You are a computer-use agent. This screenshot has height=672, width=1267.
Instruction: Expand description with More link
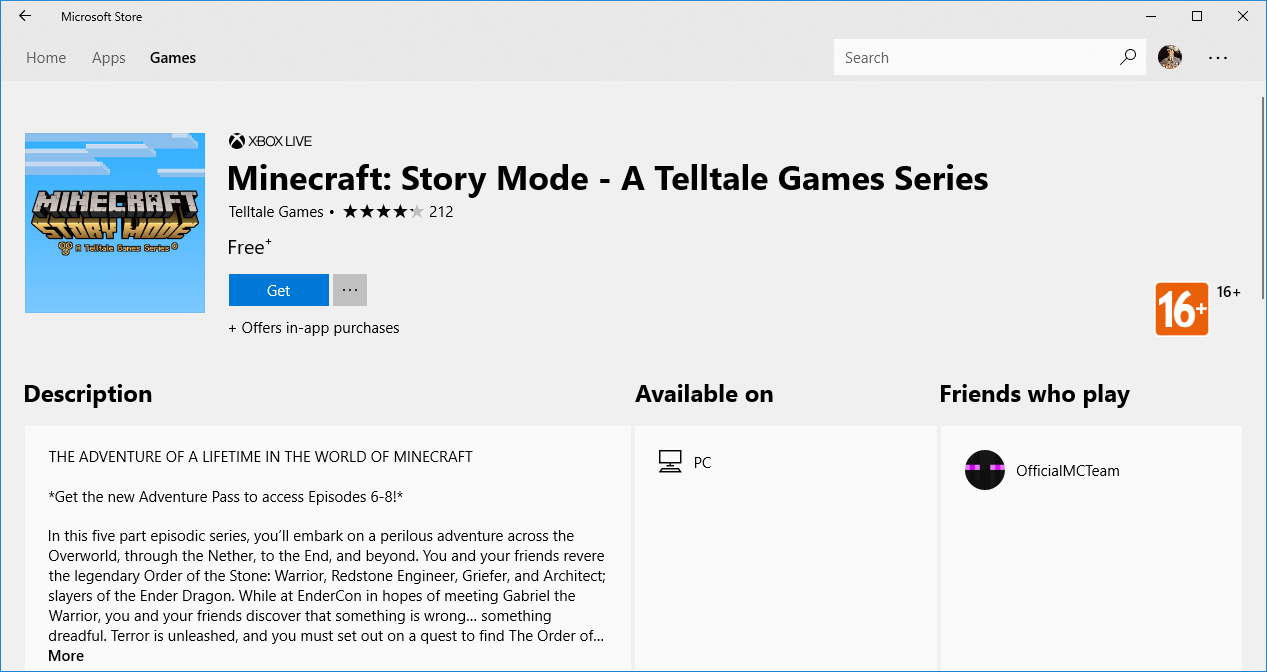coord(66,656)
